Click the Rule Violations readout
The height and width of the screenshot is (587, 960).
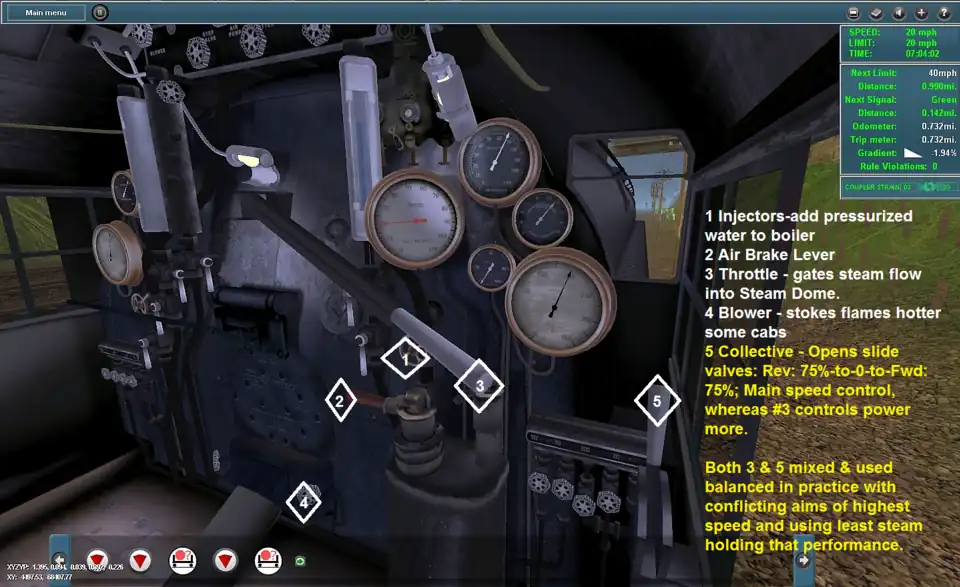coord(898,166)
